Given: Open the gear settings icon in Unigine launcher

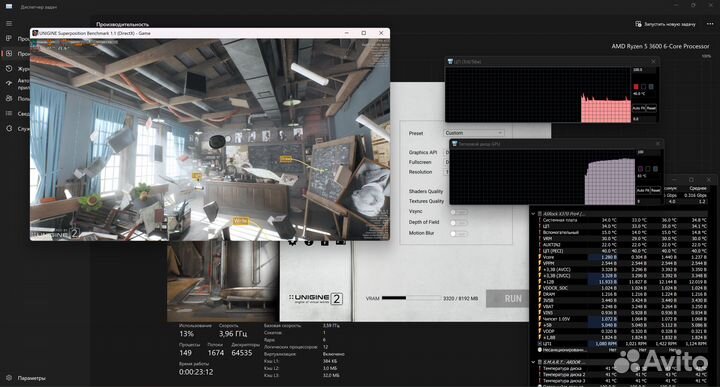Looking at the screenshot, I should point(292,241).
